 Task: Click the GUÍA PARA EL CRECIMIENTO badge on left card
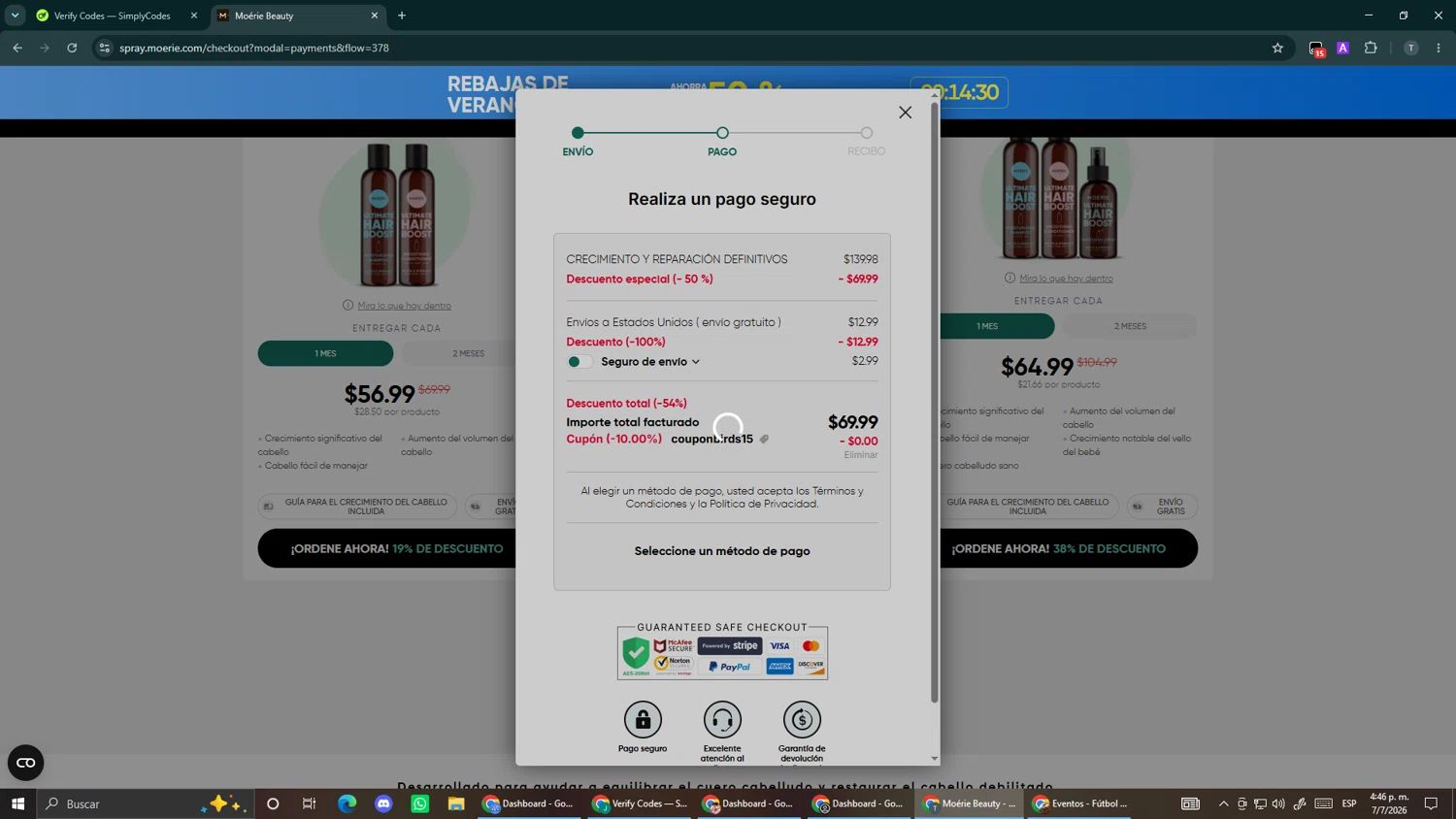(x=357, y=507)
